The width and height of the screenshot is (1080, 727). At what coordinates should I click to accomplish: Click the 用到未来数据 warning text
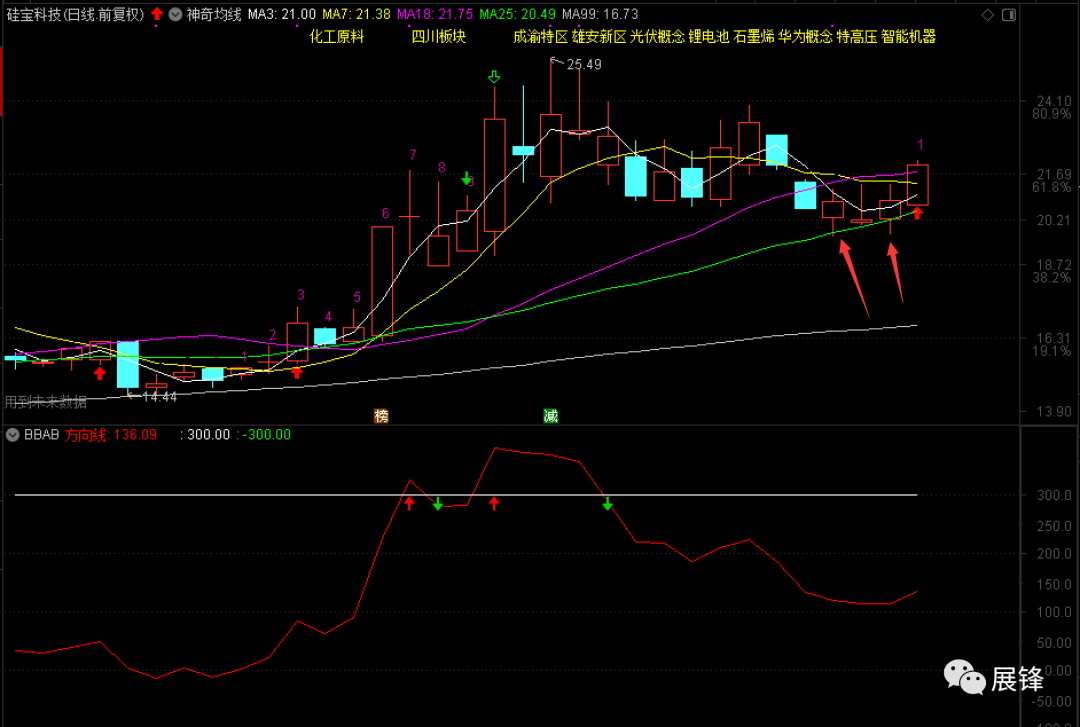tap(45, 402)
